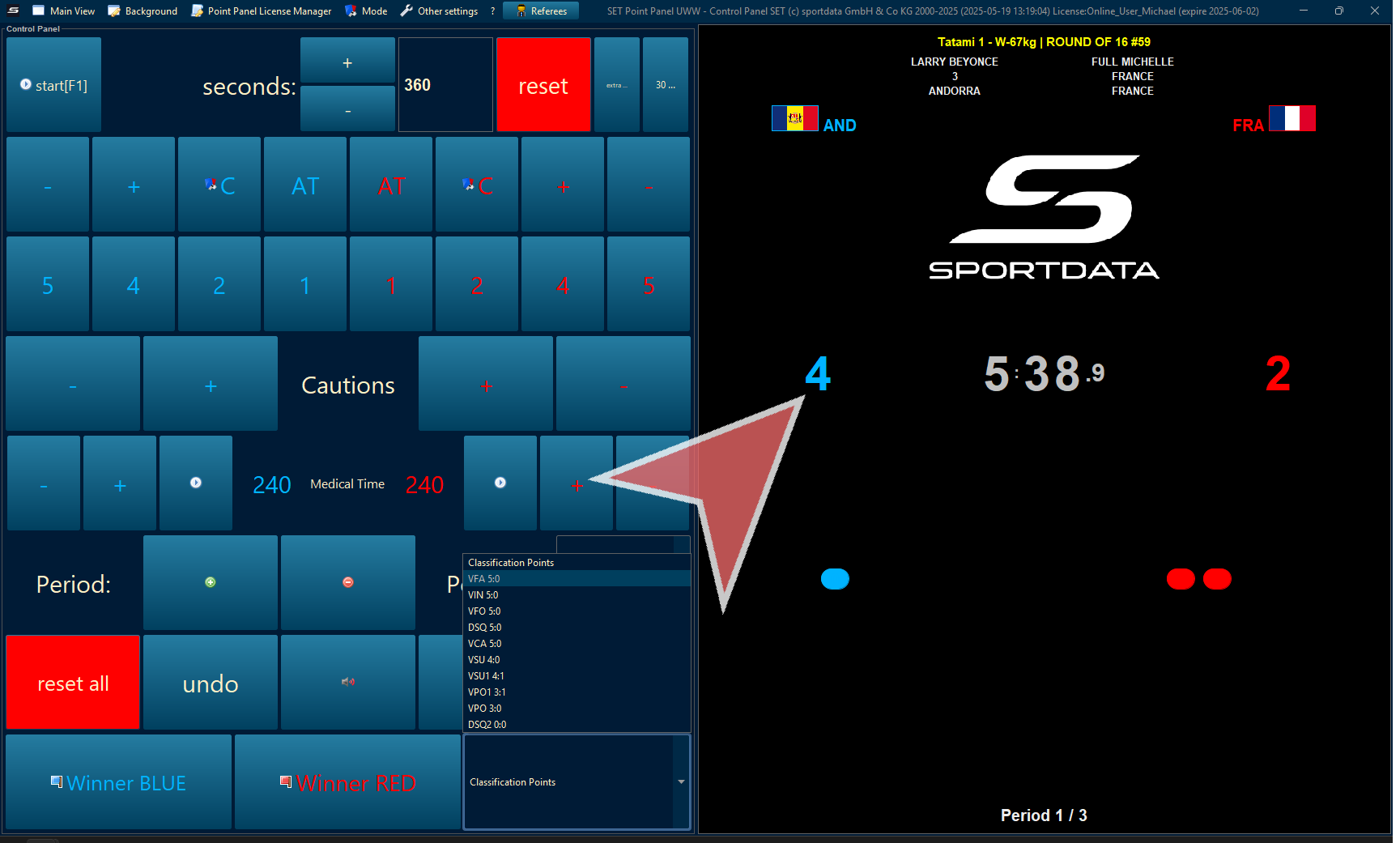Select VCA 5:0 classification option
Image resolution: width=1400 pixels, height=843 pixels.
coord(577,644)
